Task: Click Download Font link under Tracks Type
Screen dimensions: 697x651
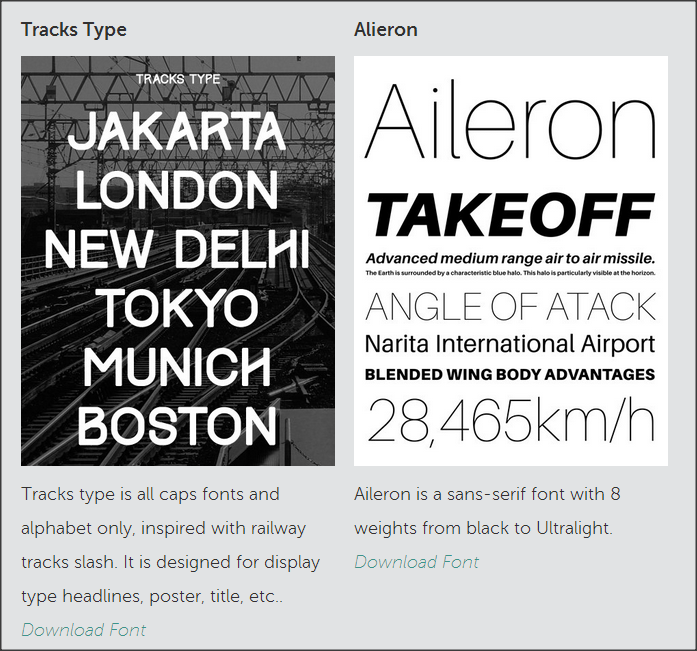Action: pyautogui.click(x=84, y=630)
